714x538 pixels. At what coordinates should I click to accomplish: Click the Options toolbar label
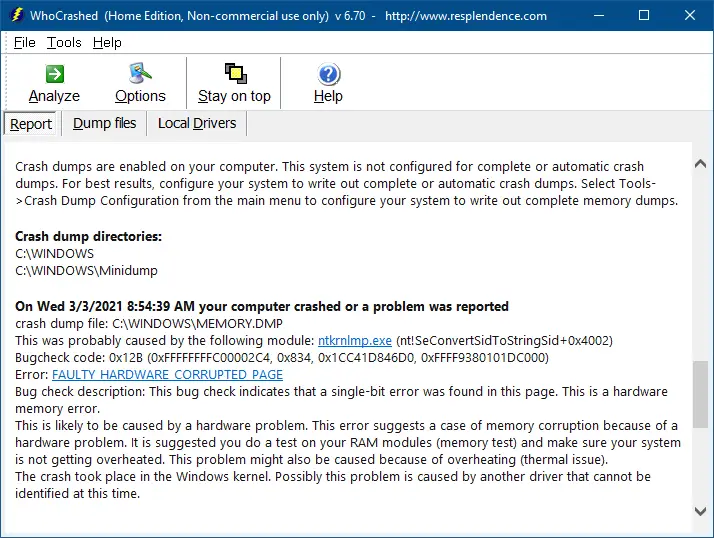140,96
